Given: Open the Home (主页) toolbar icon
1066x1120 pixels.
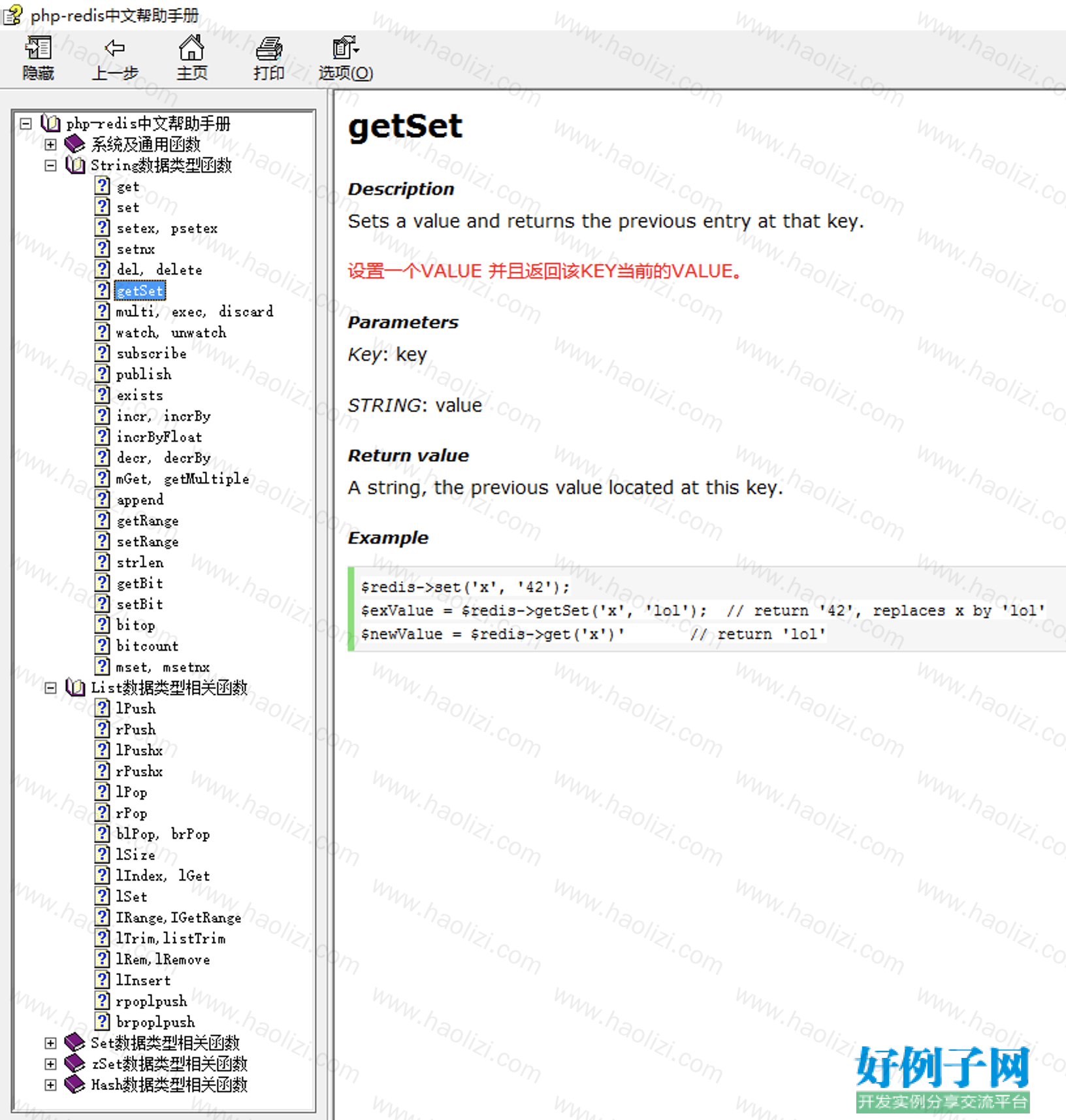Looking at the screenshot, I should pos(191,48).
